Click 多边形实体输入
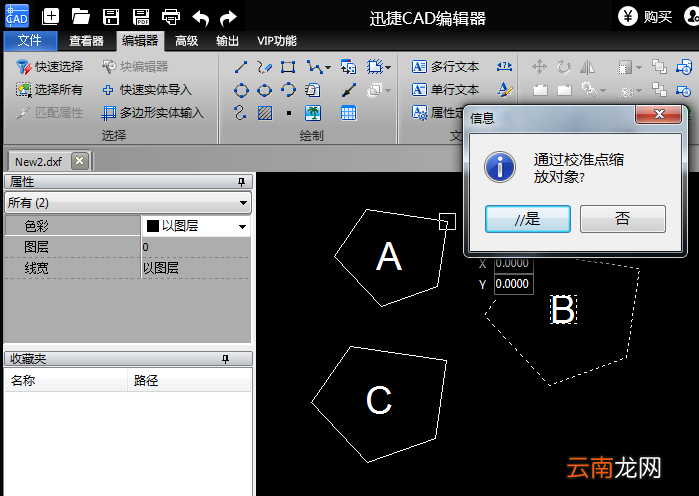The height and width of the screenshot is (496, 699). coord(152,113)
